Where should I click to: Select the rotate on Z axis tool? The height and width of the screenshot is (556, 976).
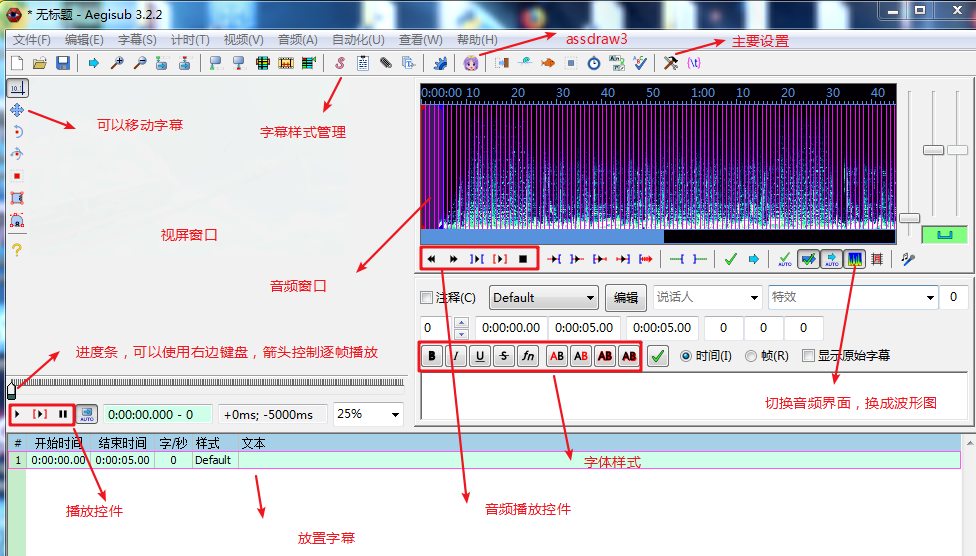point(17,132)
